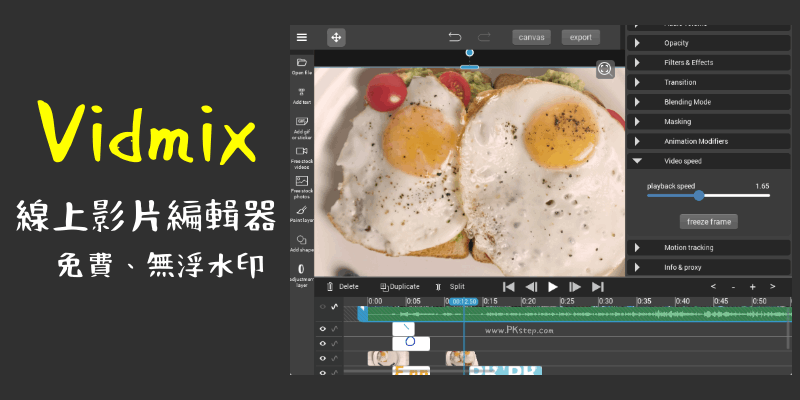Click the freeze frame button

pos(709,221)
